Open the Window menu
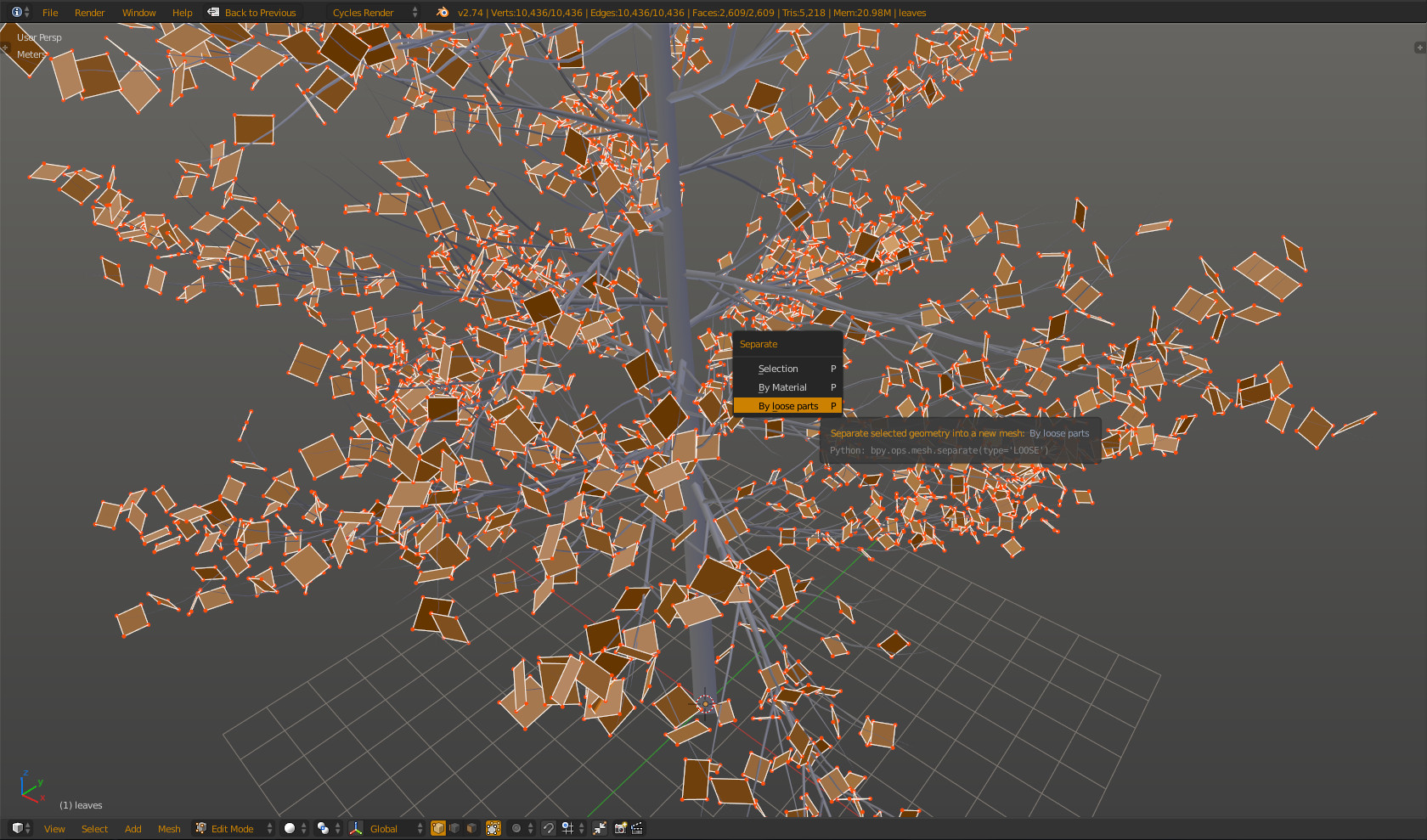This screenshot has height=840, width=1427. click(x=138, y=13)
